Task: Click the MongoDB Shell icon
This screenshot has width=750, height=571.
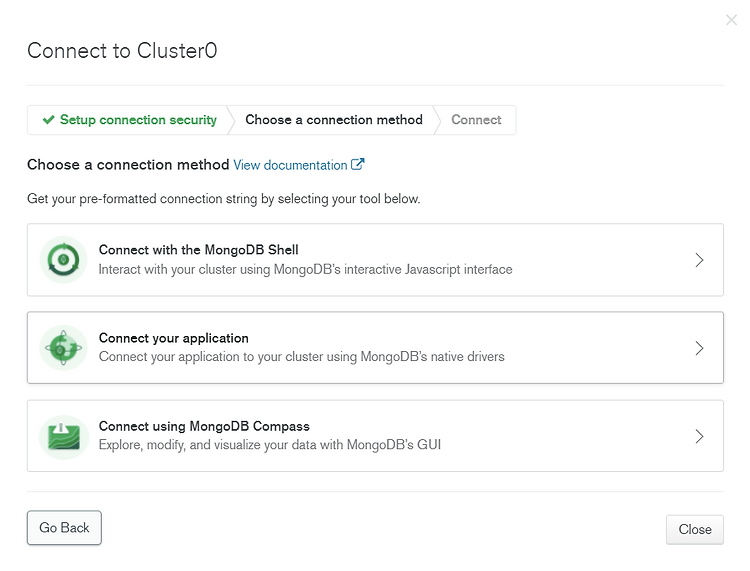Action: [63, 260]
